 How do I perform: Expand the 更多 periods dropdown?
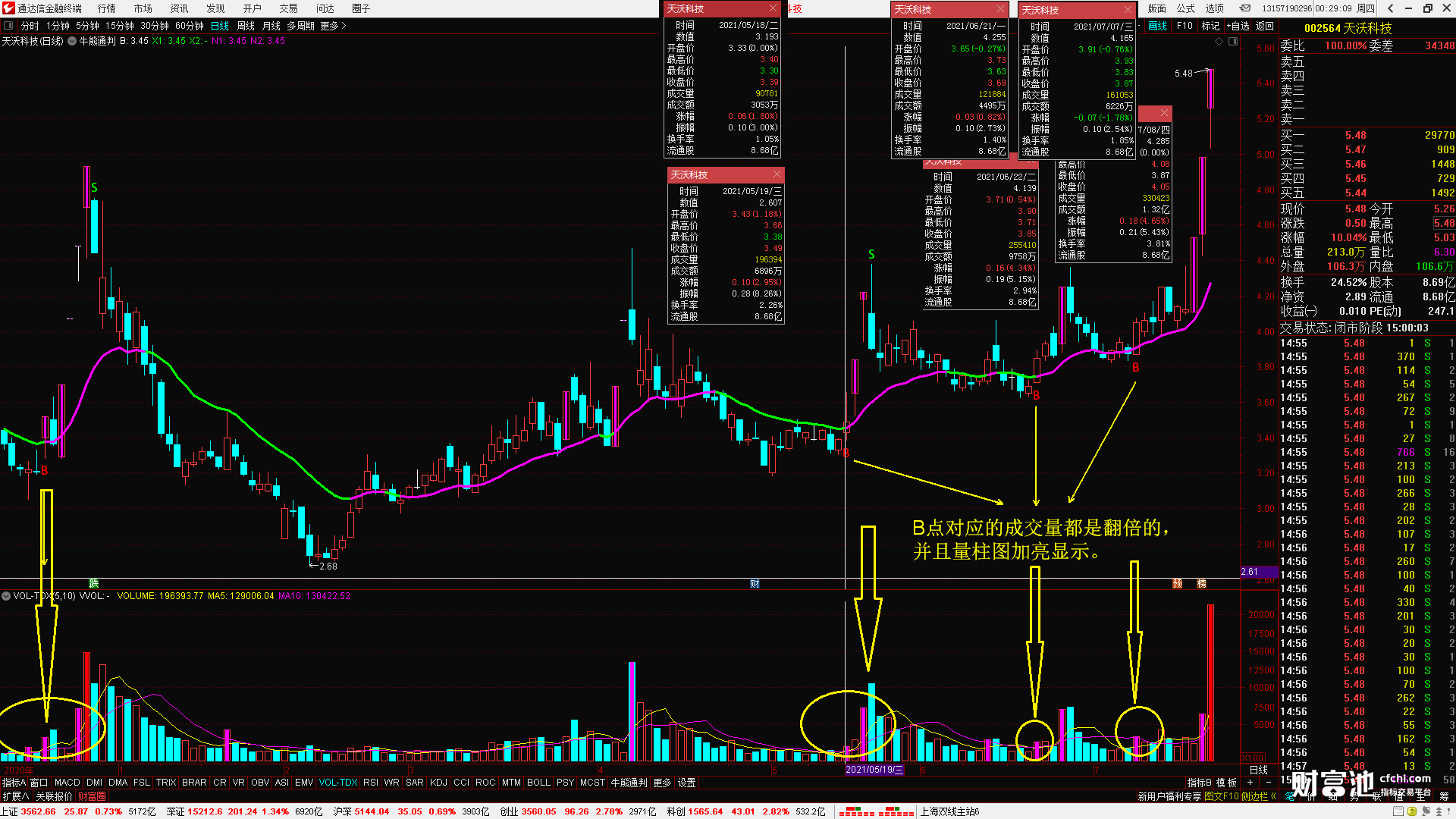tap(333, 26)
